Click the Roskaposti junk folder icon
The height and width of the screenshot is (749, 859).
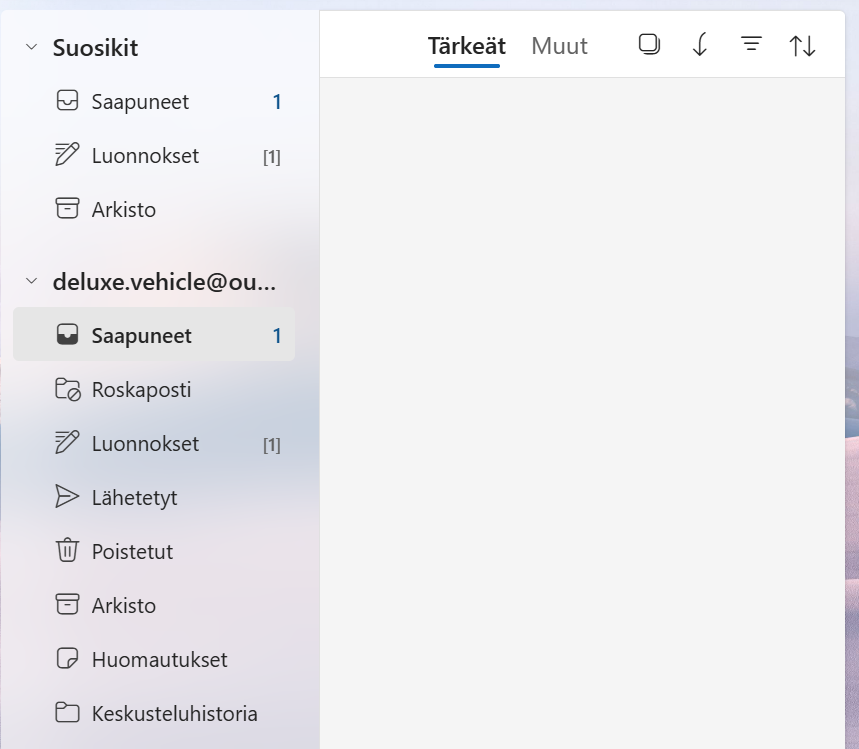pos(68,390)
